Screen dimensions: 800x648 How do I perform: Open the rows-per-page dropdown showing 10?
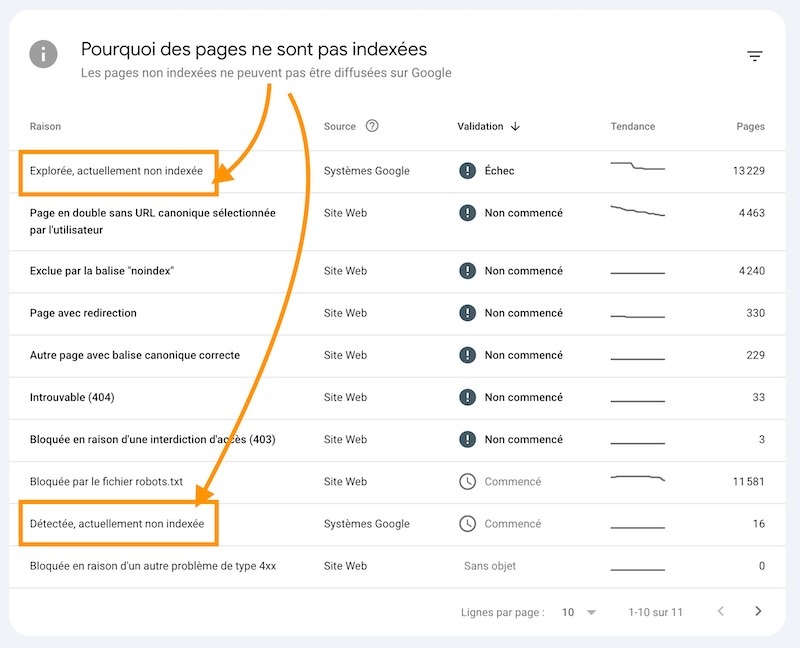(579, 612)
